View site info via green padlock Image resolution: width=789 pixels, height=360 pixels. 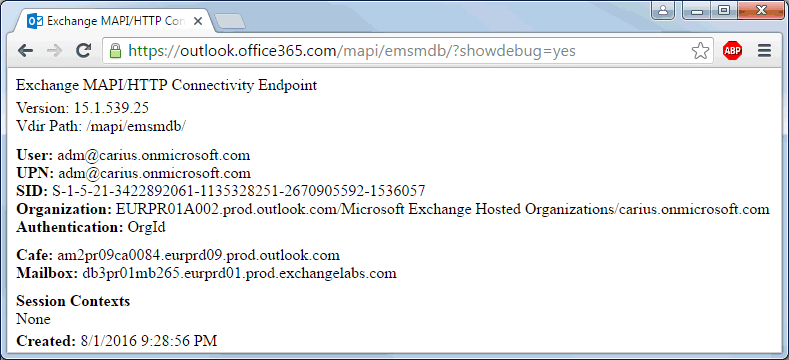coord(116,50)
